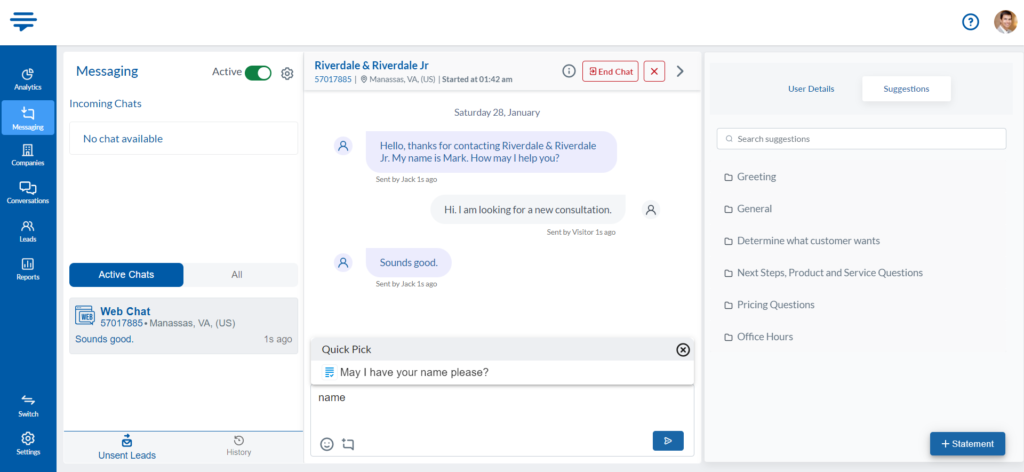Click the messaging settings gear icon
The image size is (1024, 472).
287,73
